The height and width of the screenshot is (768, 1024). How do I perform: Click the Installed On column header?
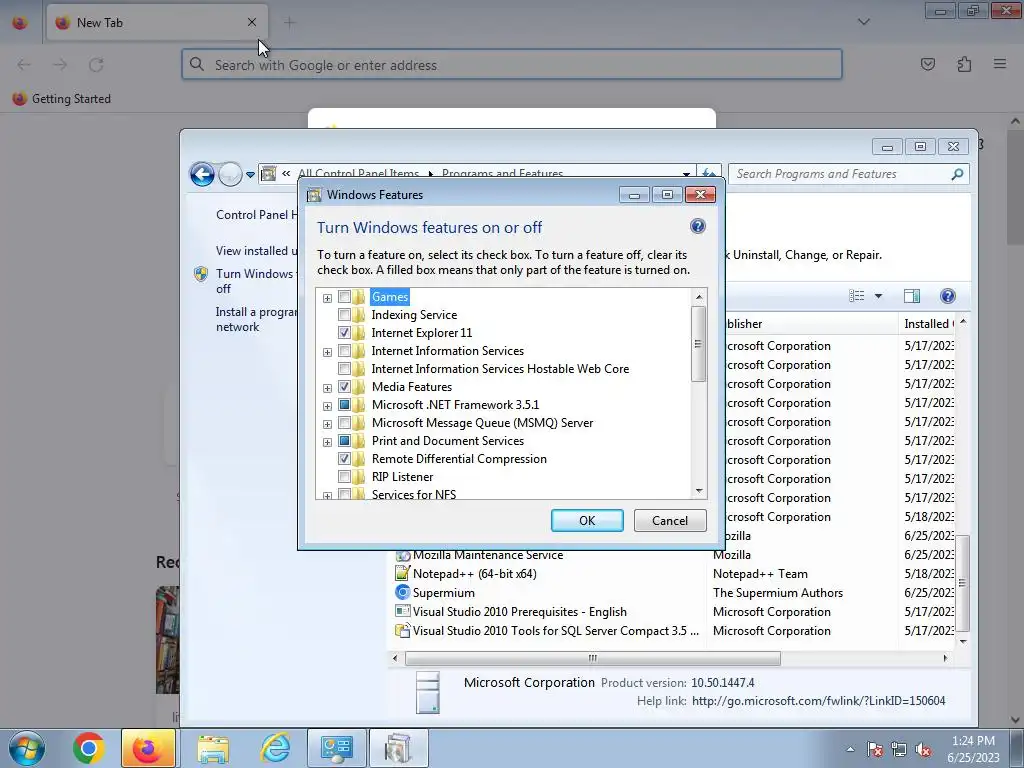click(928, 324)
